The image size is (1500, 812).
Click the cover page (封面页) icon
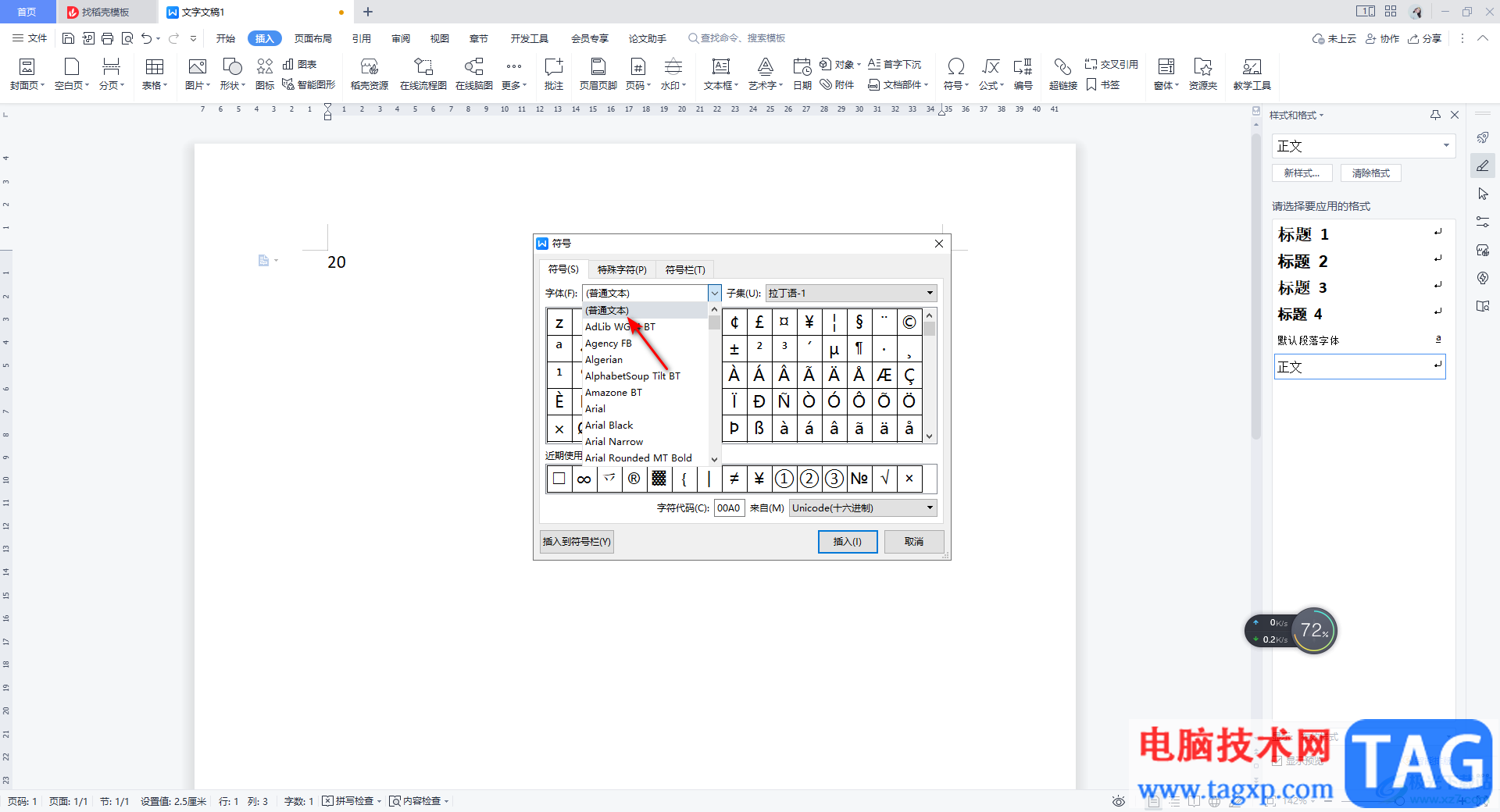tap(27, 74)
